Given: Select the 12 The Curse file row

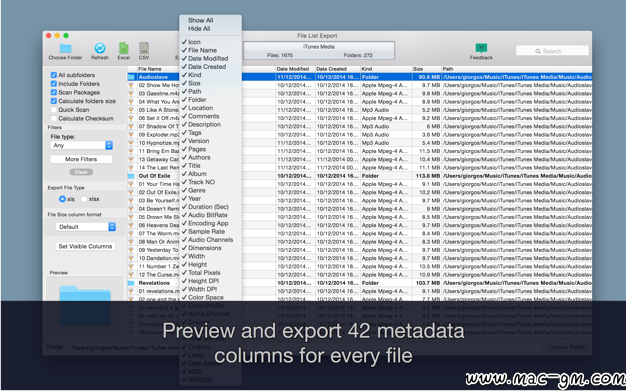Looking at the screenshot, I should pyautogui.click(x=360, y=275).
